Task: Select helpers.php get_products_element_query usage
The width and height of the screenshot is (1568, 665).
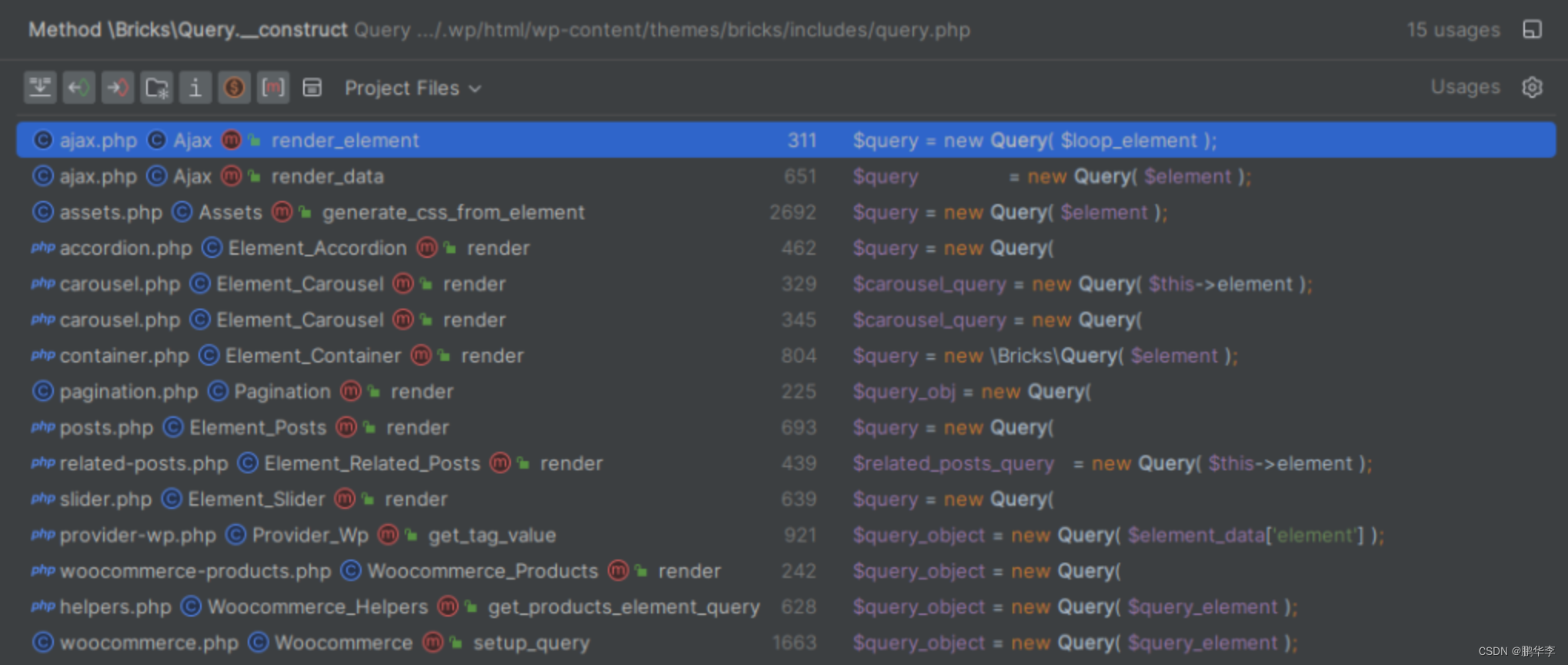Action: tap(786, 607)
